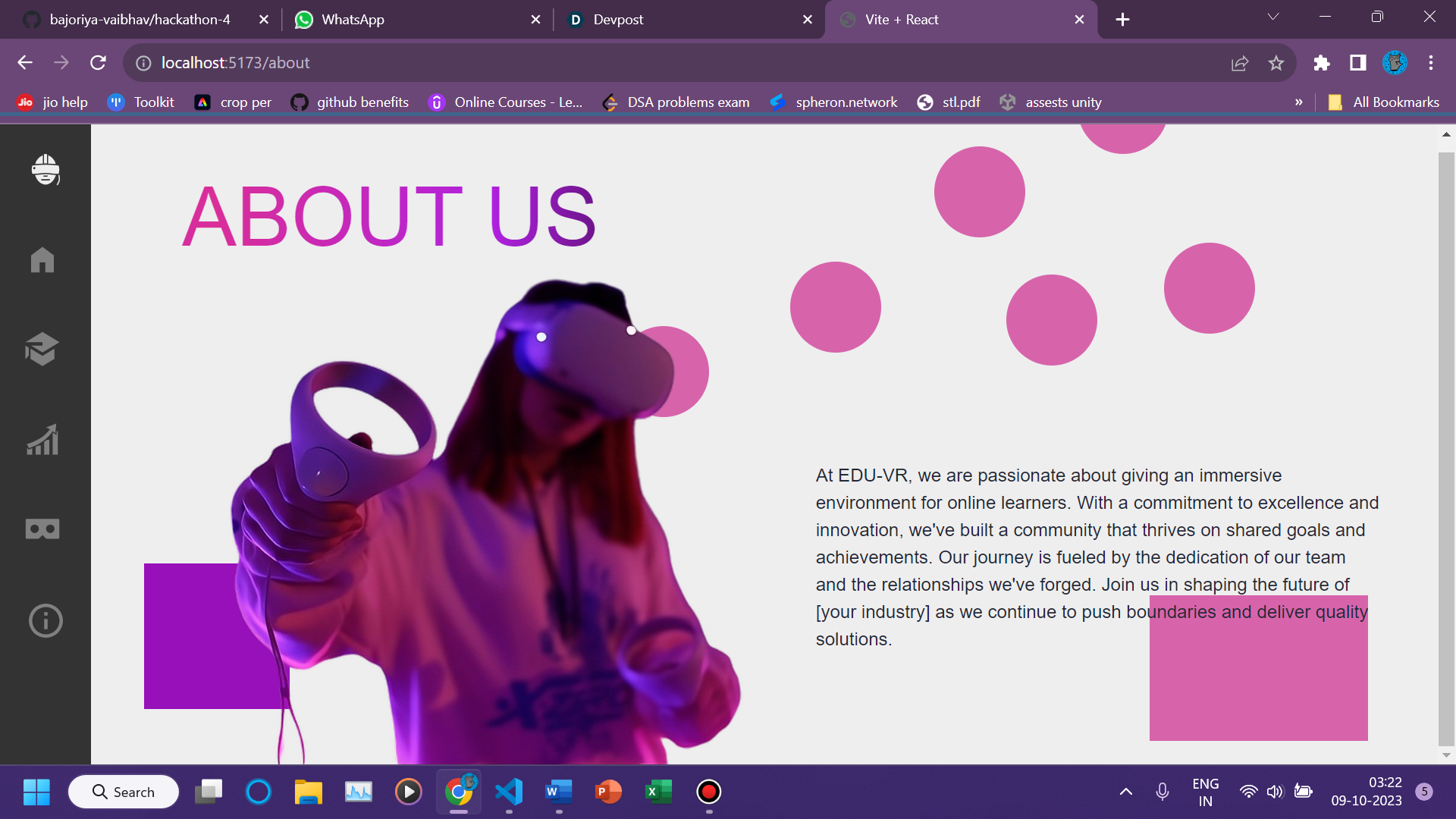
Task: Click the page vertical scrollbar
Action: pyautogui.click(x=1446, y=447)
